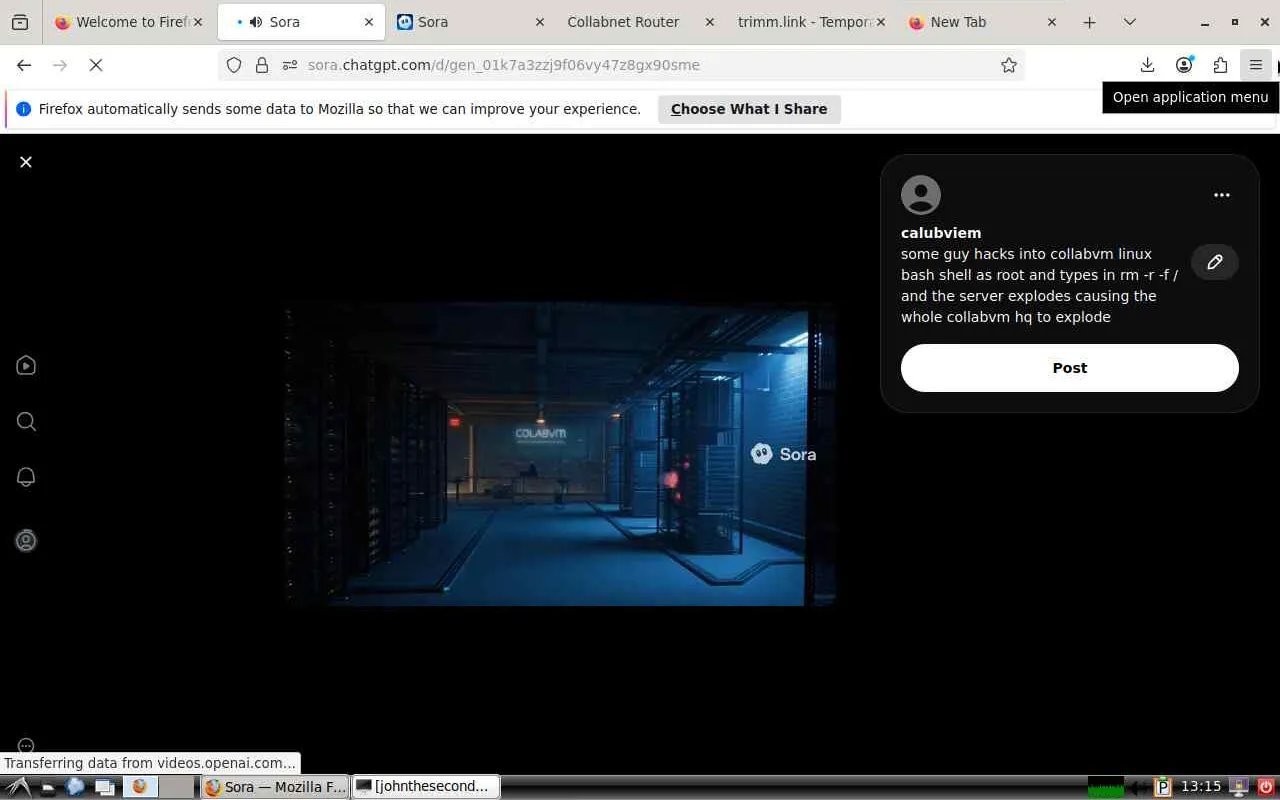Switch to the Sora Mozilla Firefox taskbar window
Viewport: 1280px width, 800px height.
pyautogui.click(x=276, y=787)
